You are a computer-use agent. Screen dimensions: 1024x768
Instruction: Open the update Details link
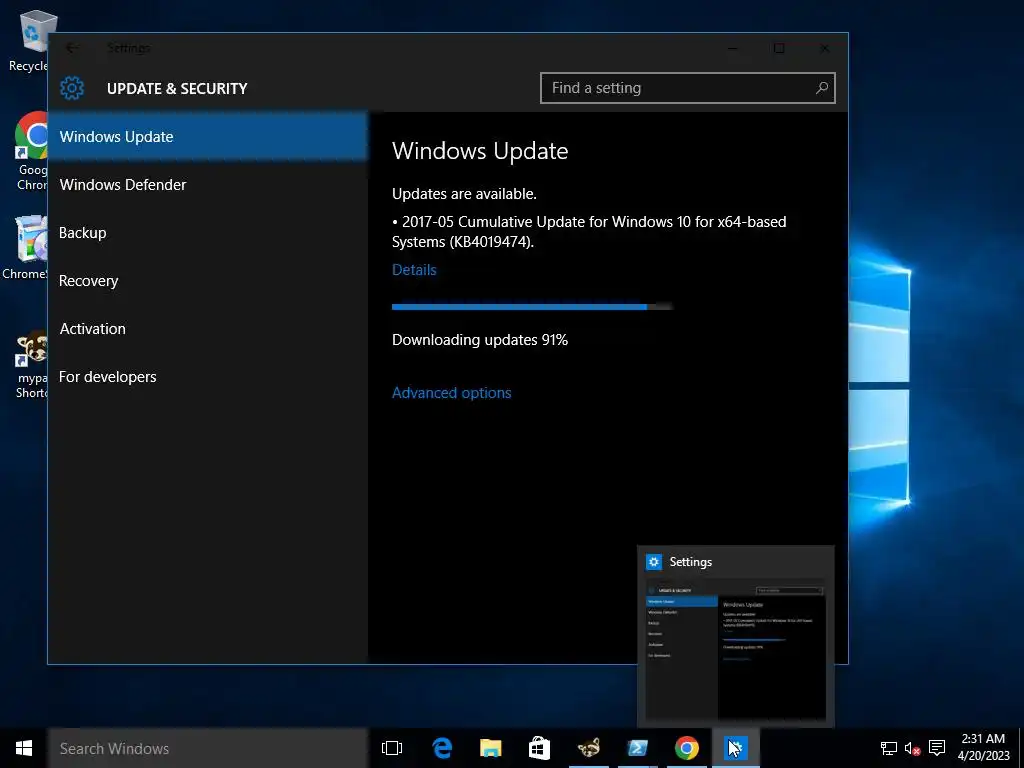[x=414, y=270]
